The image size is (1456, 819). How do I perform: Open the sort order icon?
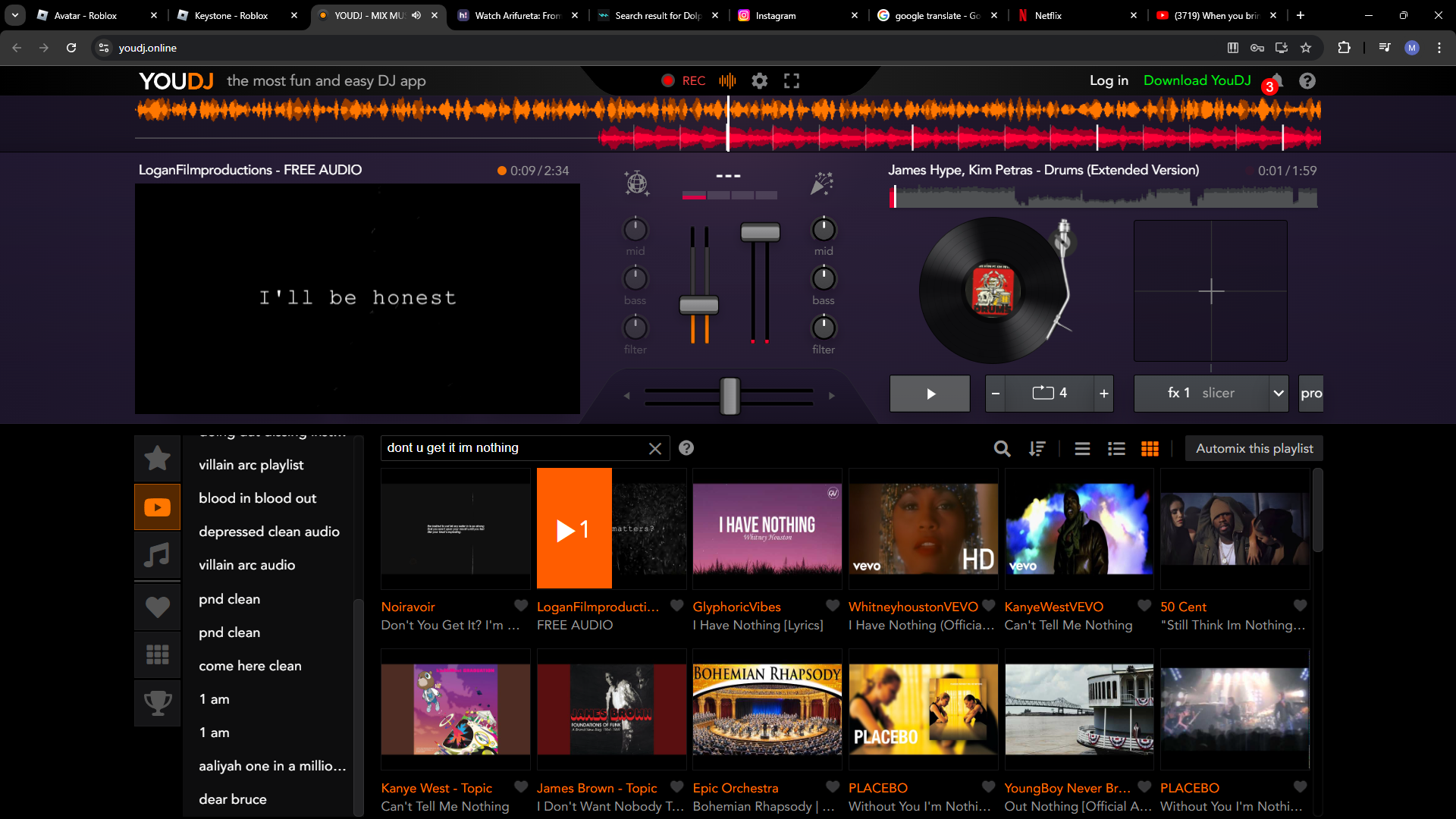tap(1037, 449)
